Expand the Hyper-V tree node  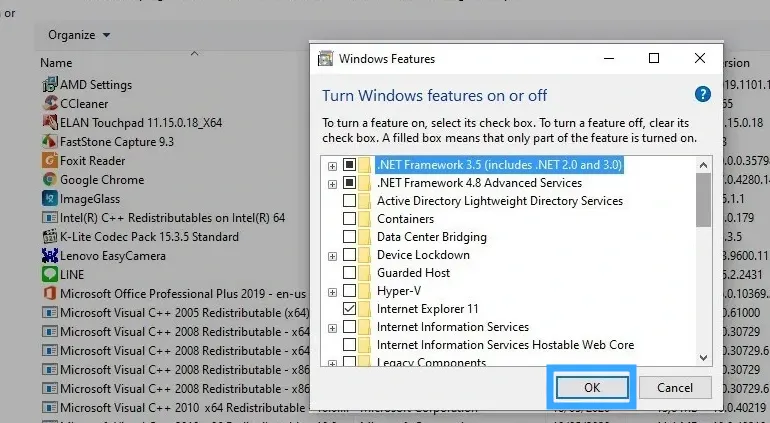pyautogui.click(x=332, y=292)
